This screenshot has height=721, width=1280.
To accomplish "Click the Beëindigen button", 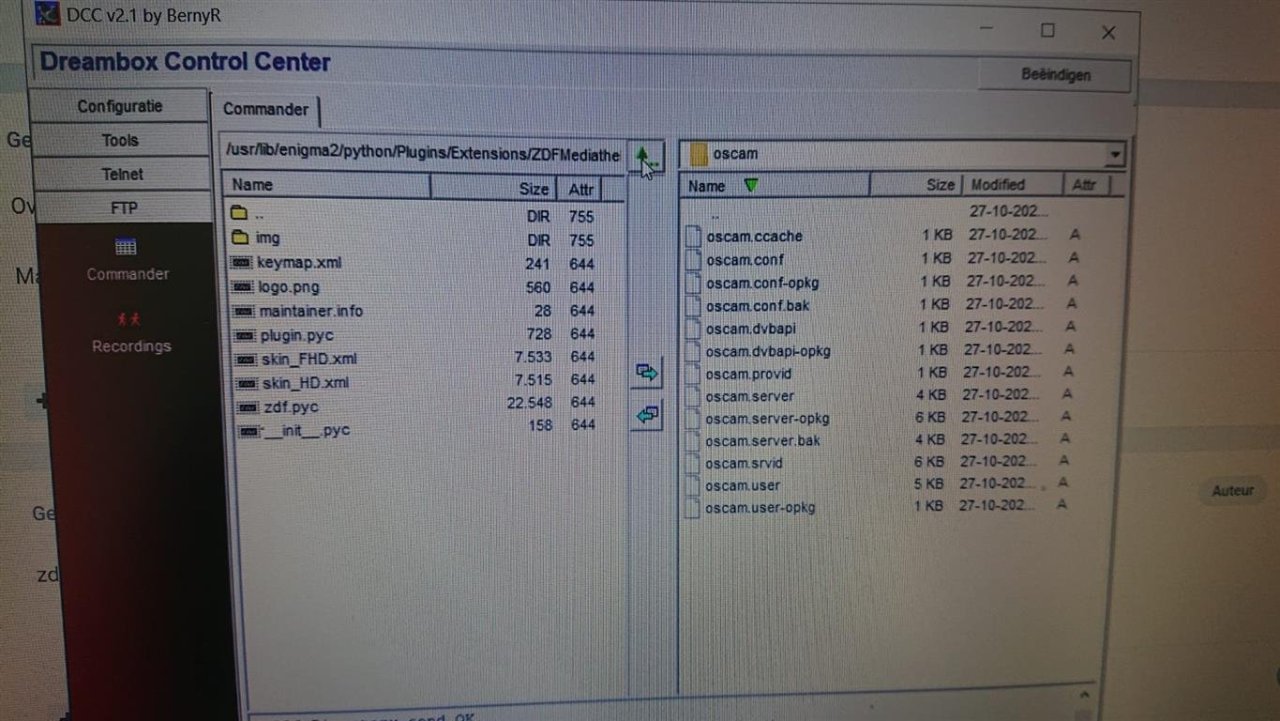I will click(x=1055, y=76).
